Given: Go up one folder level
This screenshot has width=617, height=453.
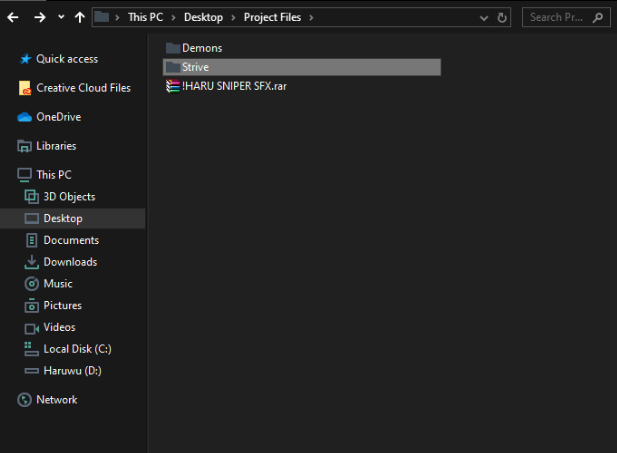Looking at the screenshot, I should 79,17.
